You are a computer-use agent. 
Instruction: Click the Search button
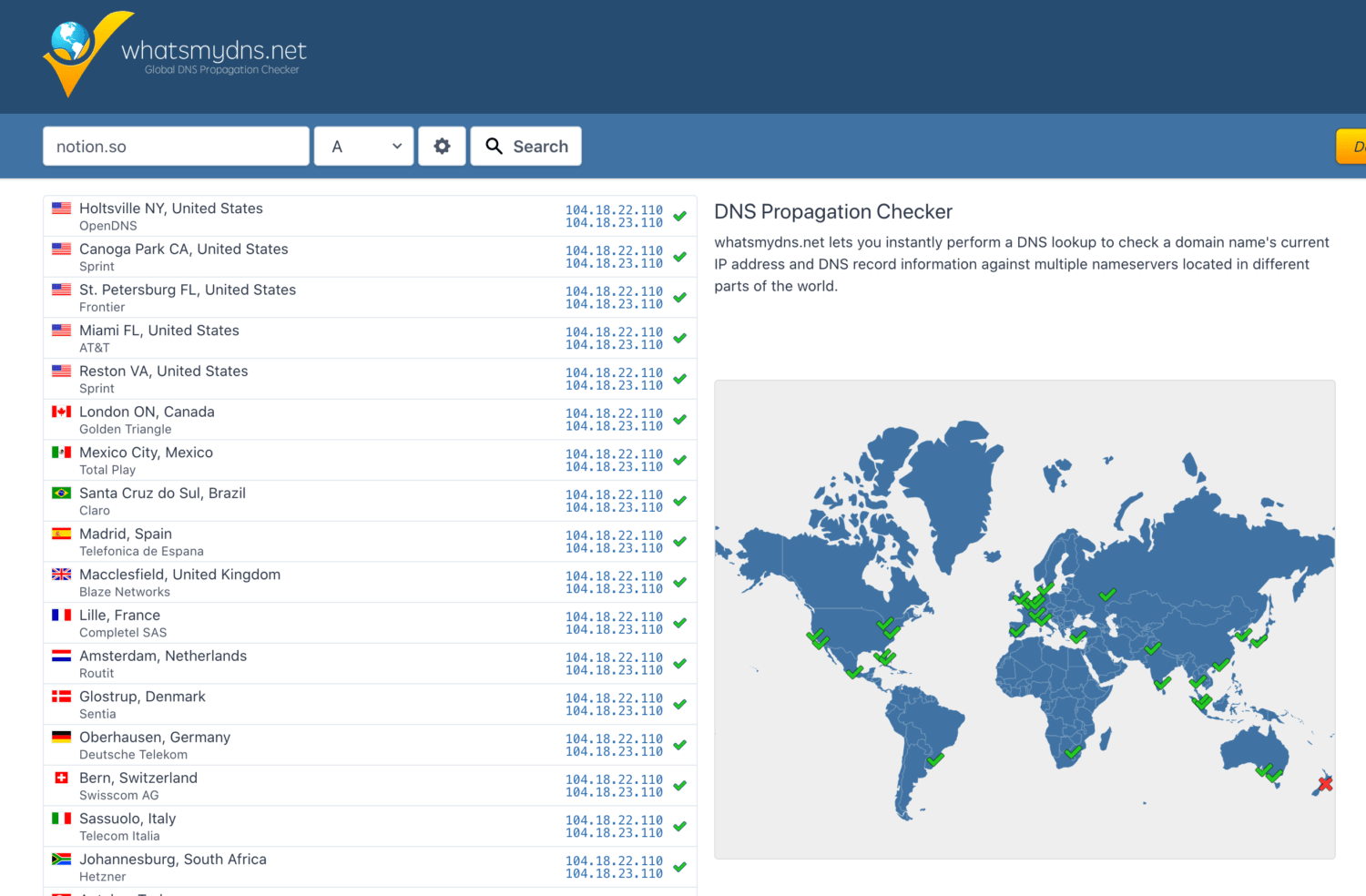[525, 147]
